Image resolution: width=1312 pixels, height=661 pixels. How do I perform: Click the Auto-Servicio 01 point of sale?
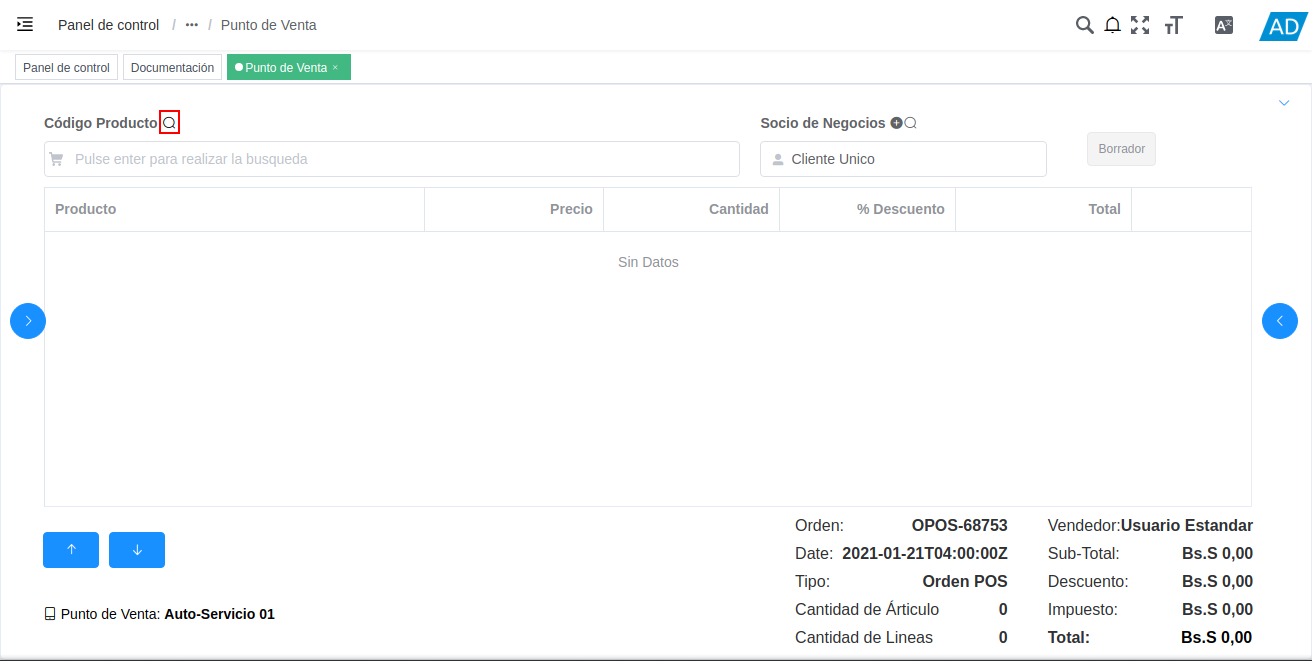219,614
